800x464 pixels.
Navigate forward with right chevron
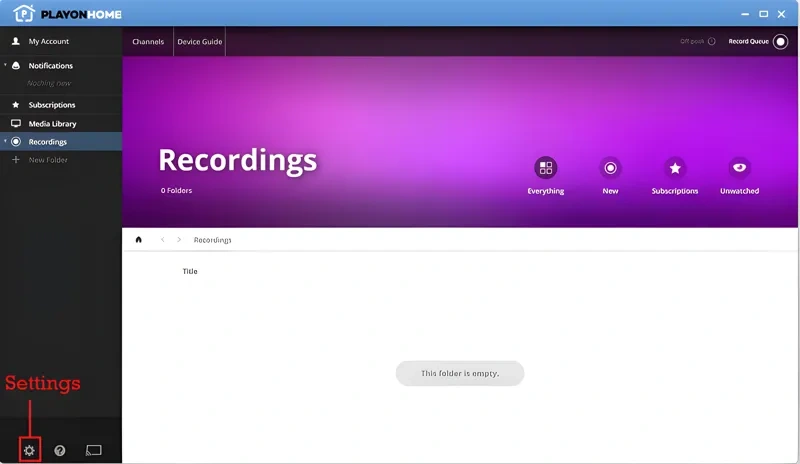pos(179,239)
